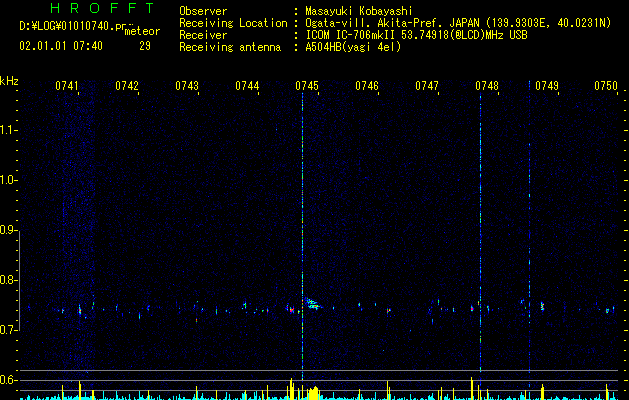Image resolution: width=629 pixels, height=400 pixels.
Task: Click the 0745 time marker
Action: click(307, 86)
